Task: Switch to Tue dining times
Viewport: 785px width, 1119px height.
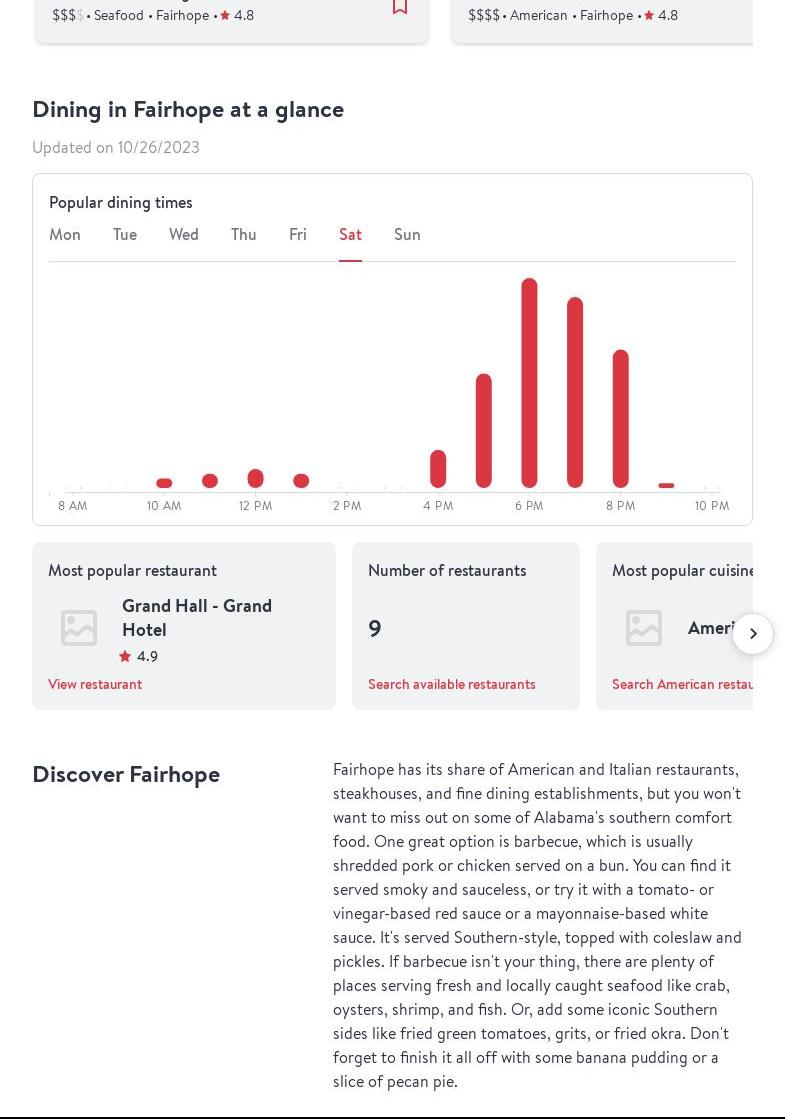Action: (125, 234)
